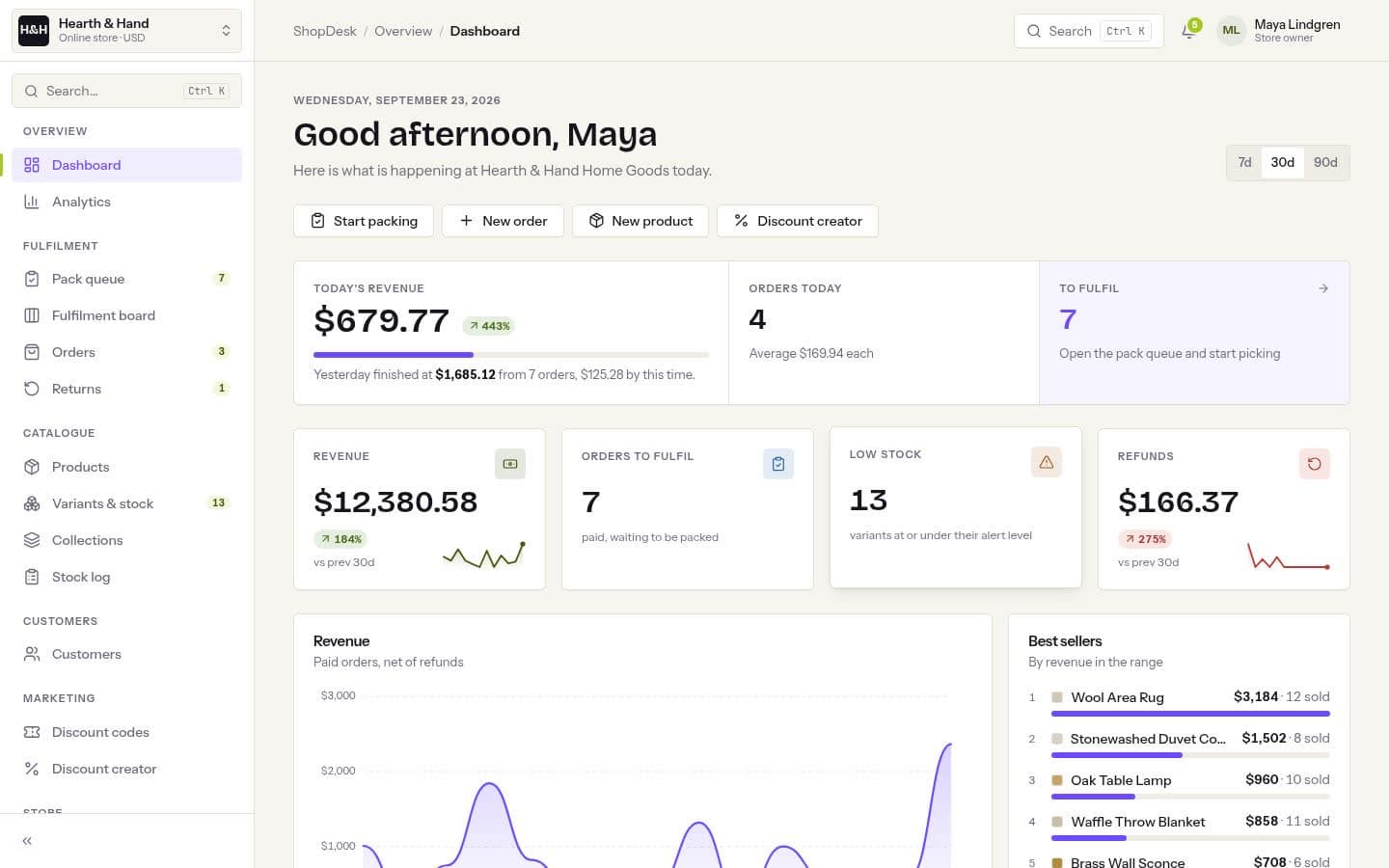This screenshot has width=1389, height=868.
Task: Open Pack queue in sidebar
Action: point(126,279)
